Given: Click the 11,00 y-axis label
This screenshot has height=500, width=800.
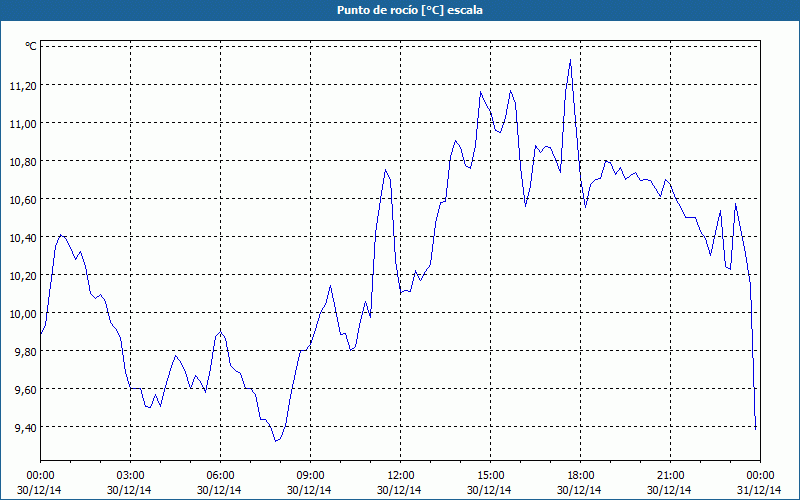Looking at the screenshot, I should (23, 123).
